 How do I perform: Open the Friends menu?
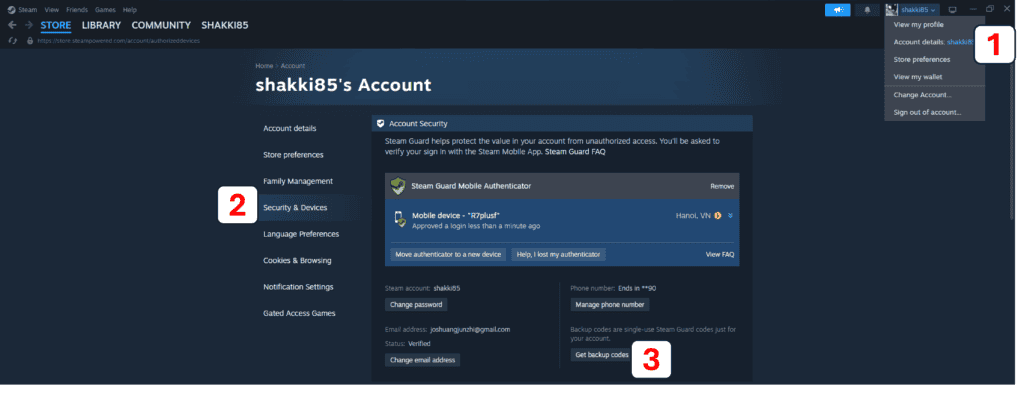77,9
